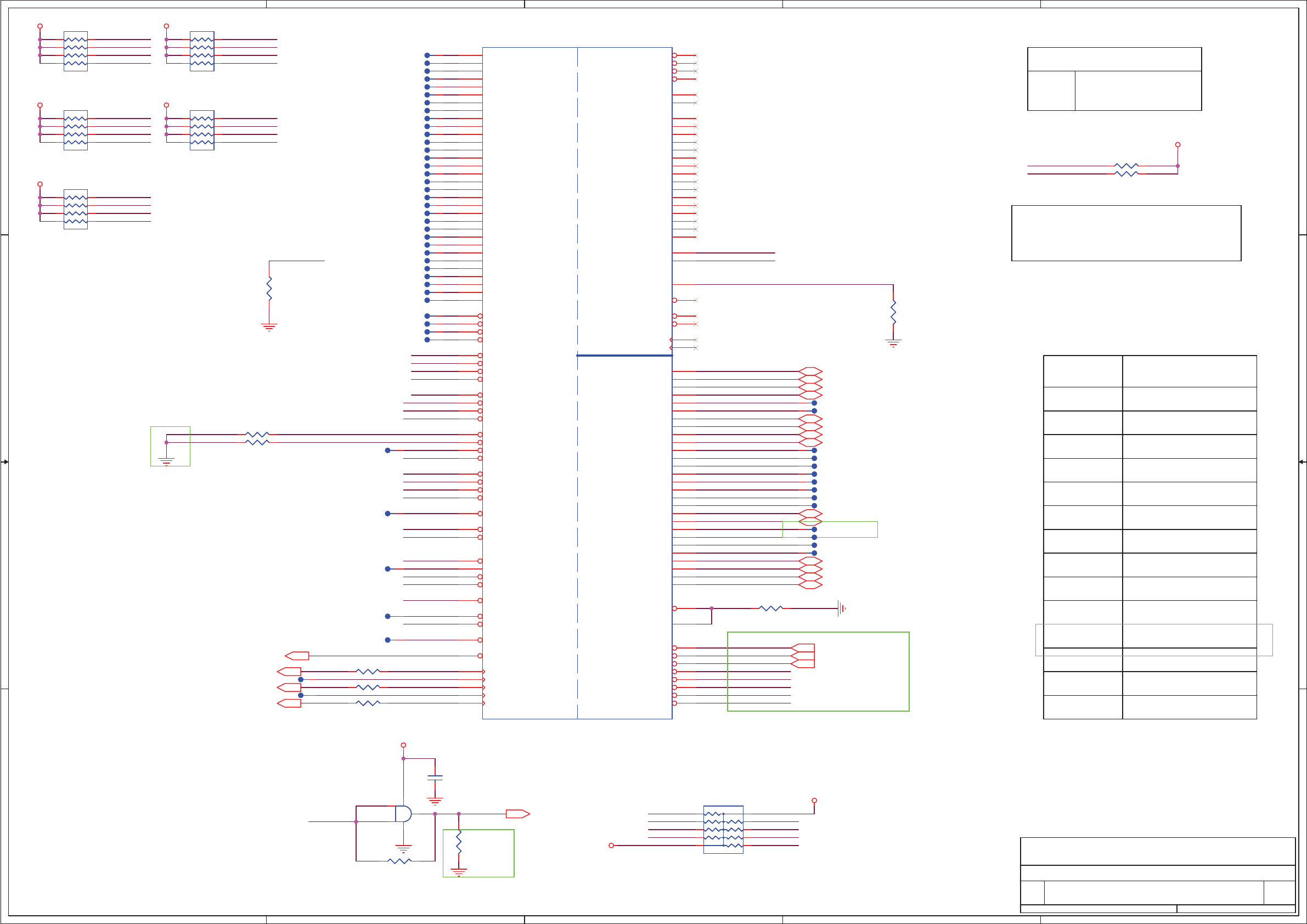Select the capacitor above the AND gate
Image resolution: width=1307 pixels, height=924 pixels.
(435, 777)
